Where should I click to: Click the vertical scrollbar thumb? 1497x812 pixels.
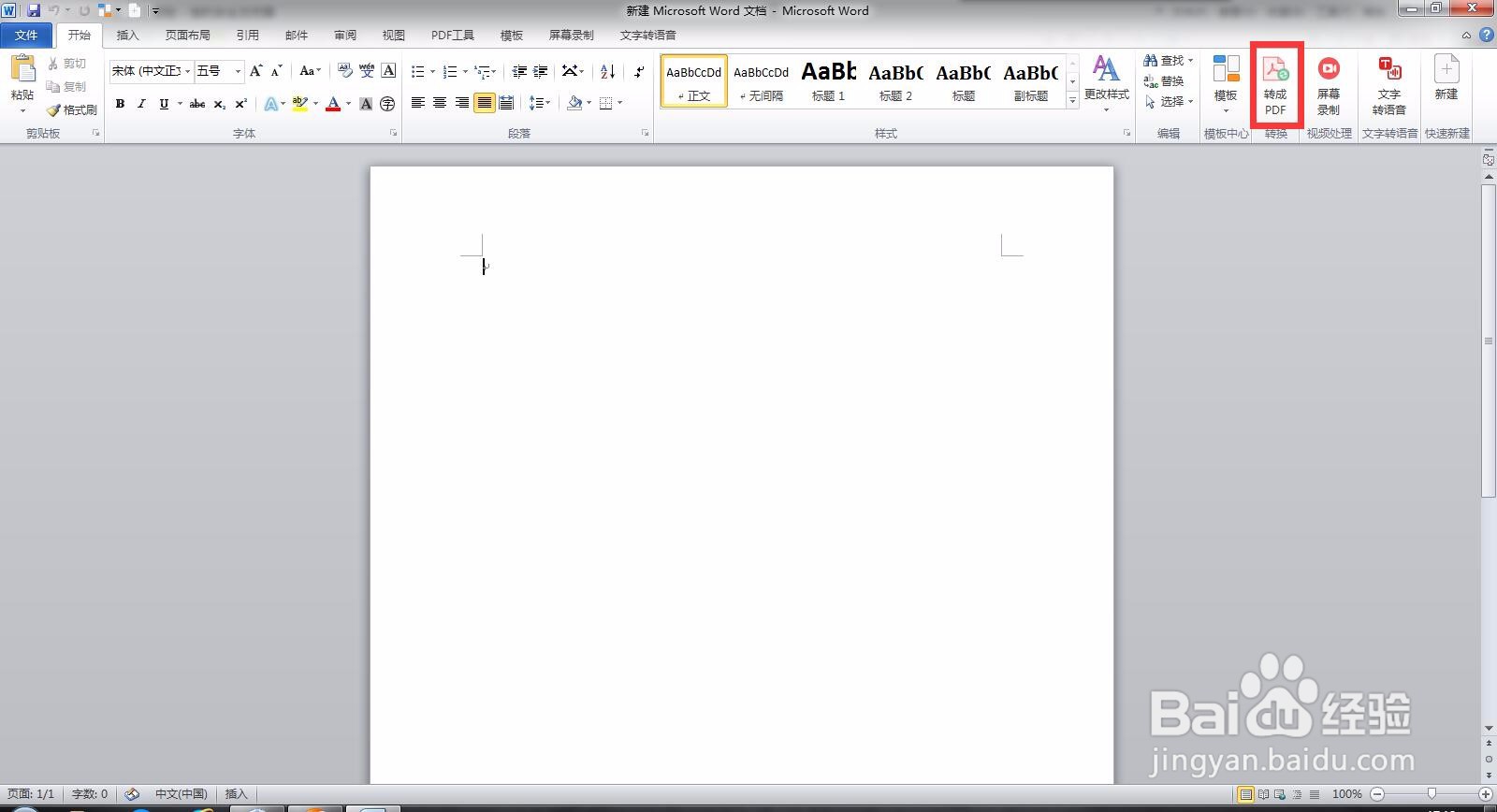coord(1489,341)
